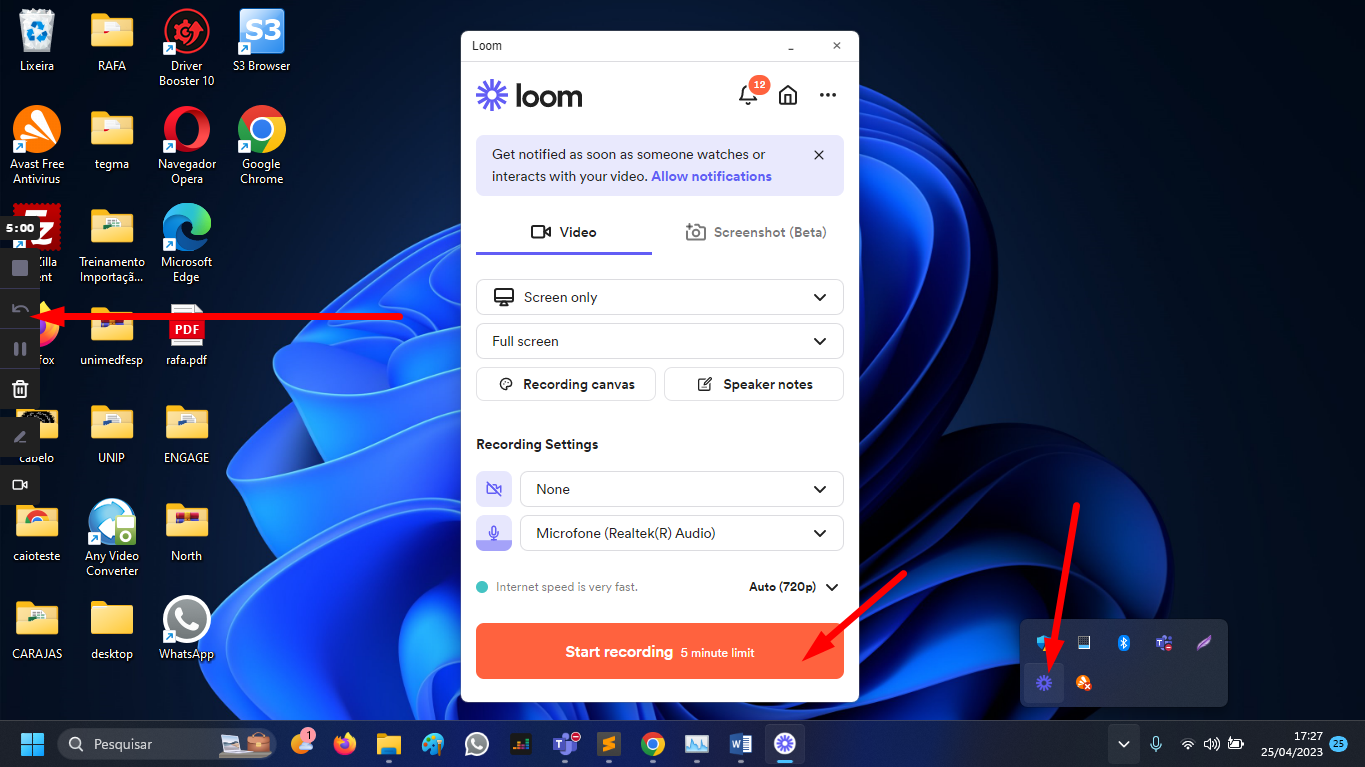The height and width of the screenshot is (767, 1365).
Task: Open the camera None dropdown
Action: pos(682,489)
